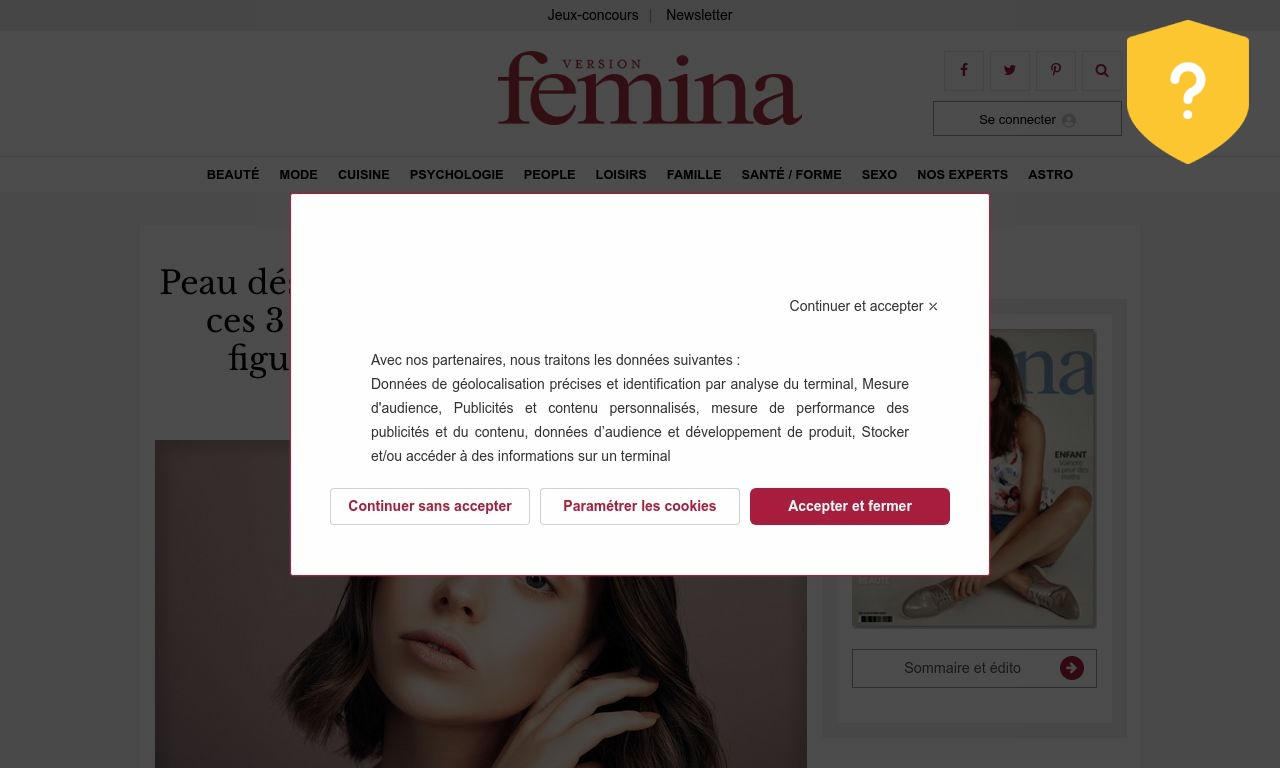Image resolution: width=1280 pixels, height=768 pixels.
Task: Click the arrow icon beside Sommaire et édito
Action: pos(1072,668)
